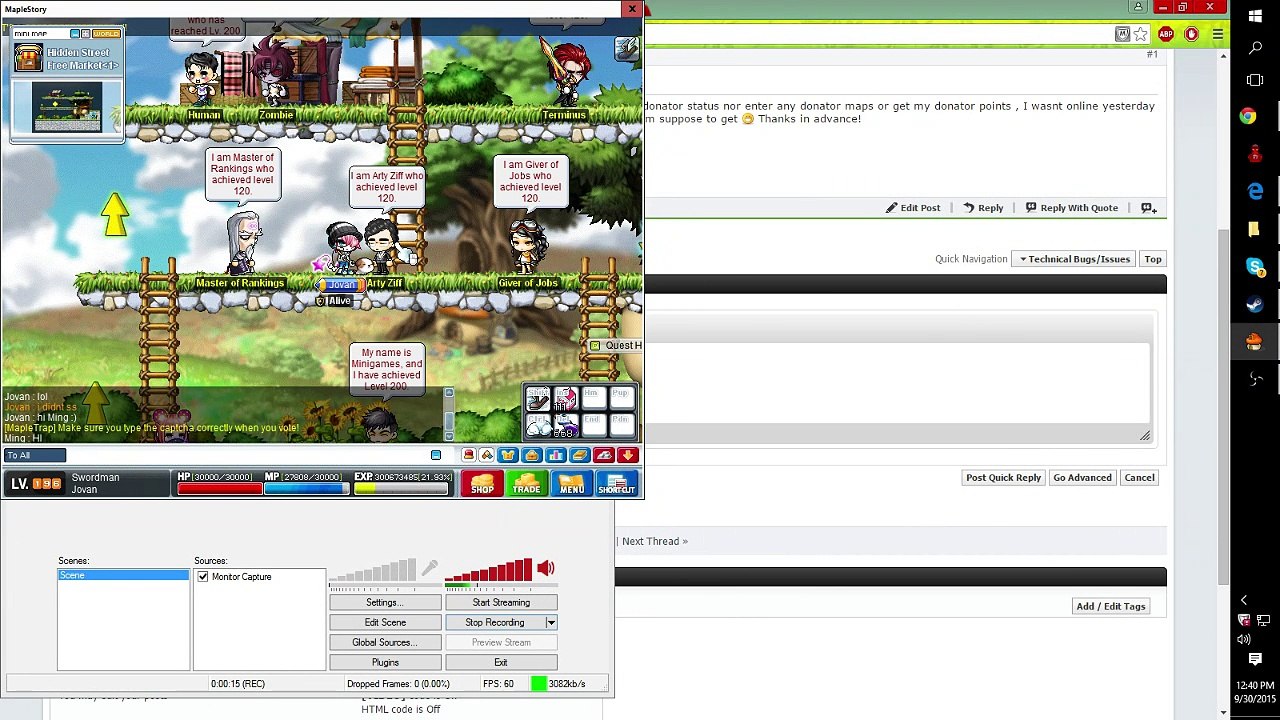This screenshot has width=1280, height=720.
Task: Minimize the chat with the blue button
Action: click(x=436, y=455)
